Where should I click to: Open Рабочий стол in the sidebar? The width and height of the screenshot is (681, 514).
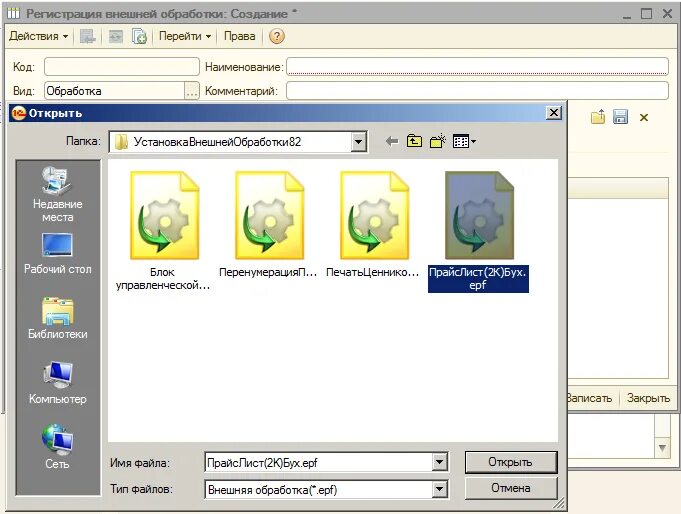click(x=57, y=253)
